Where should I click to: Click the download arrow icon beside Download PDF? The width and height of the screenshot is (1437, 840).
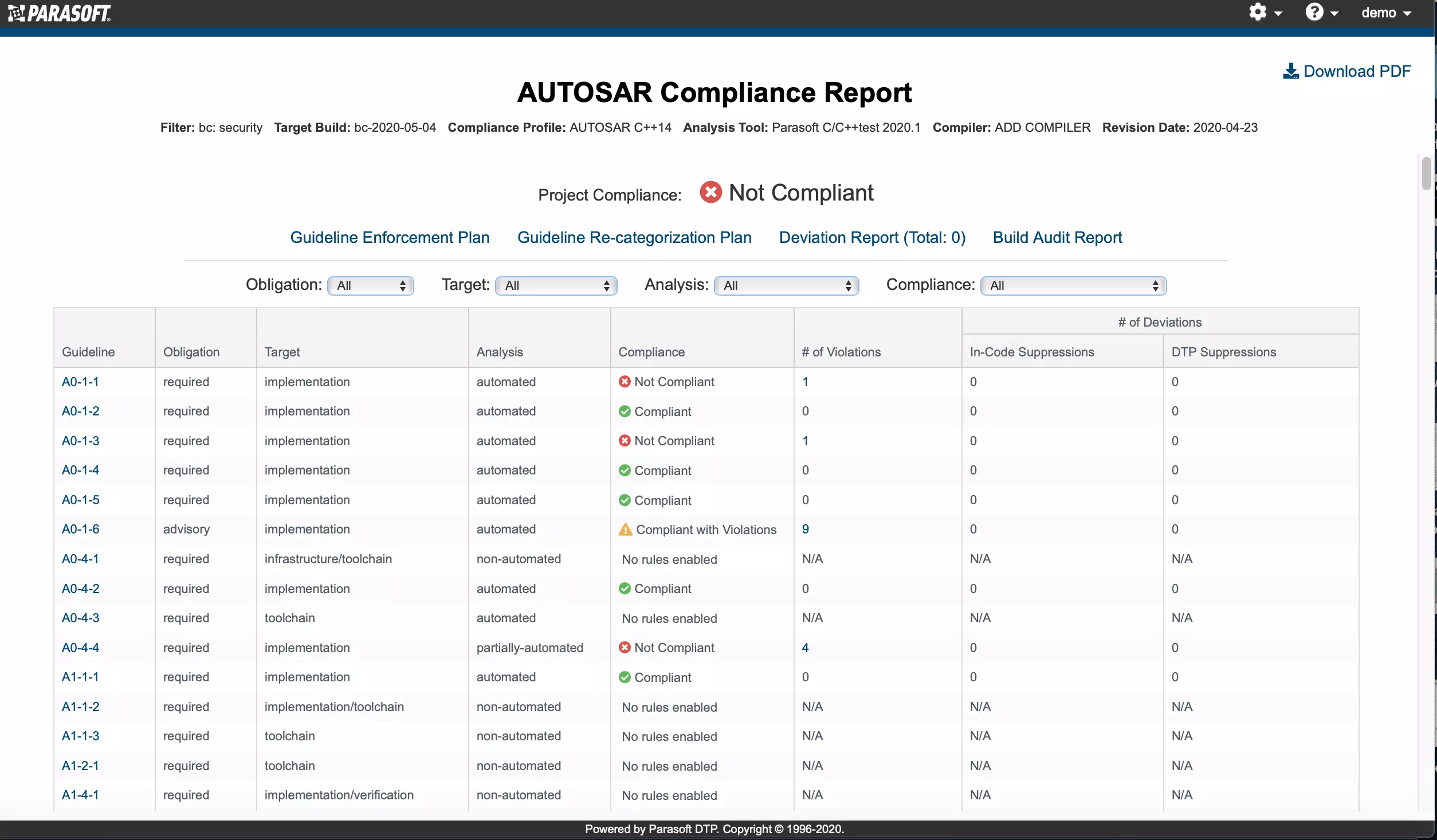1290,71
